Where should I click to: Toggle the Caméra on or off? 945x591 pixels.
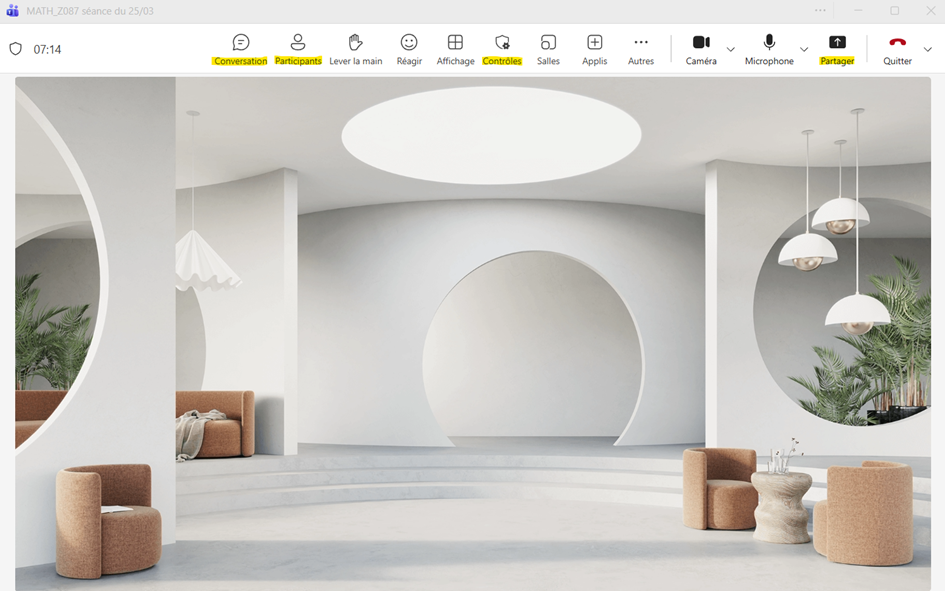(701, 49)
